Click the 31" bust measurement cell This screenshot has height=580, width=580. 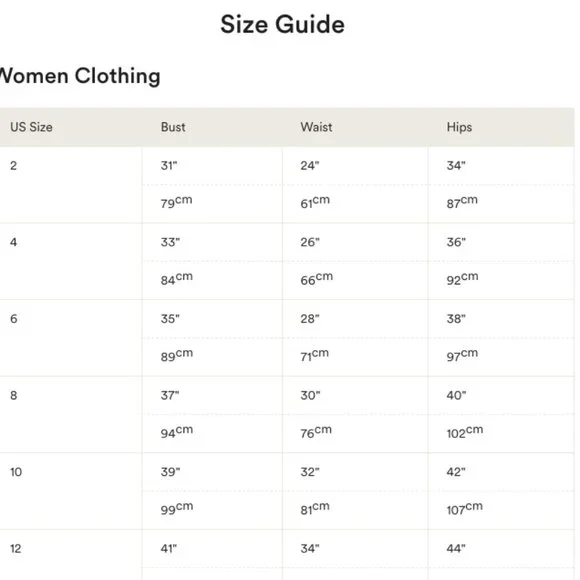click(169, 165)
